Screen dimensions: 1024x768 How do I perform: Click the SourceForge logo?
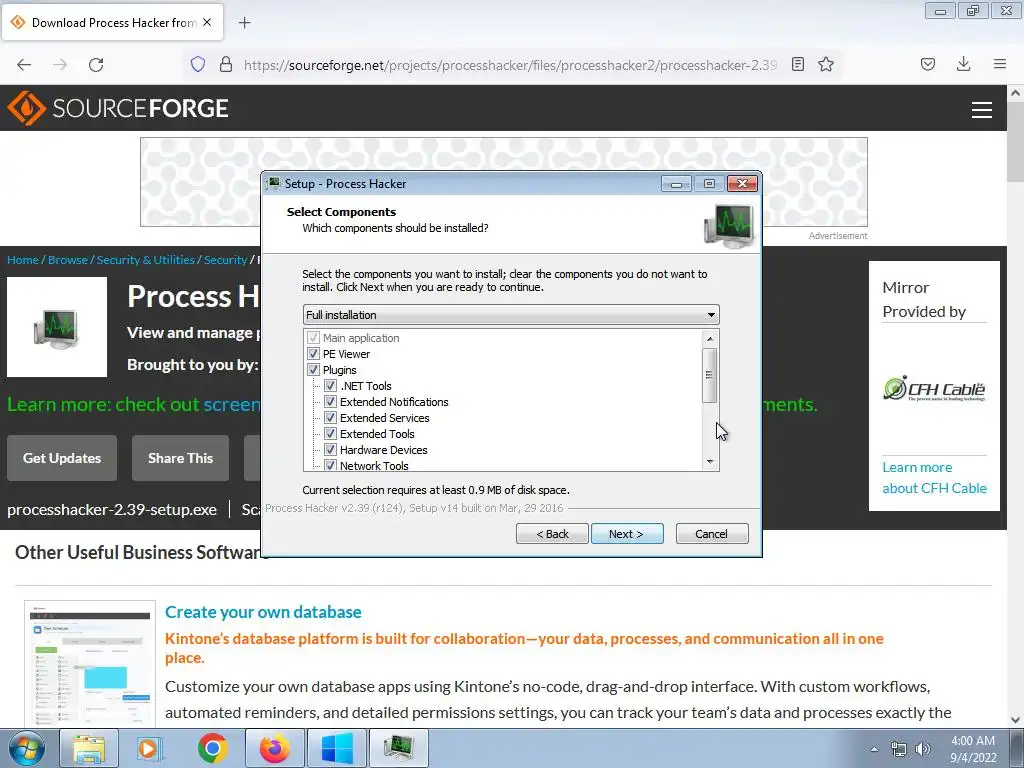tap(118, 108)
